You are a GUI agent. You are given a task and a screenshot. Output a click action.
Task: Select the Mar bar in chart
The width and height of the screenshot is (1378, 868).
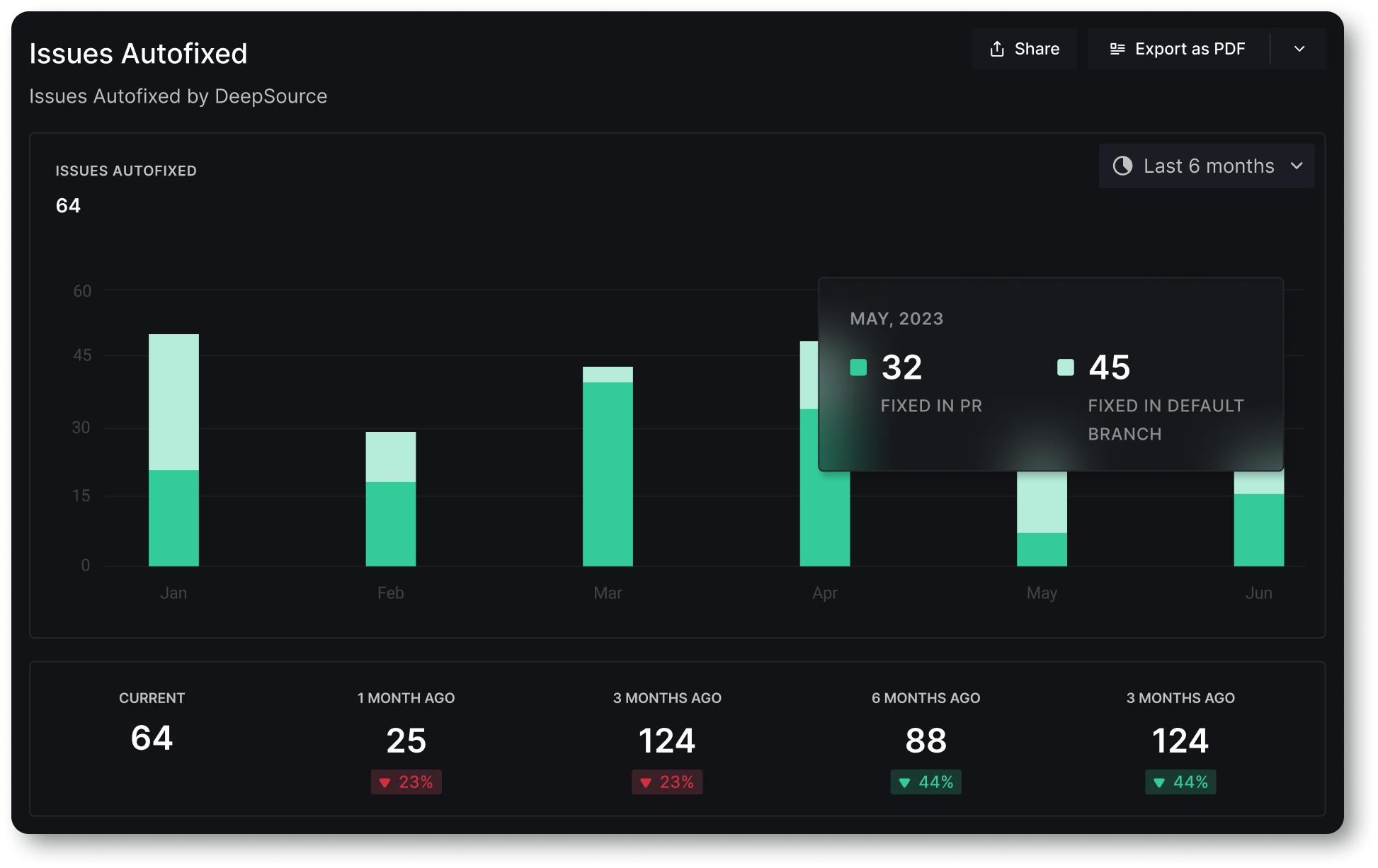(608, 467)
